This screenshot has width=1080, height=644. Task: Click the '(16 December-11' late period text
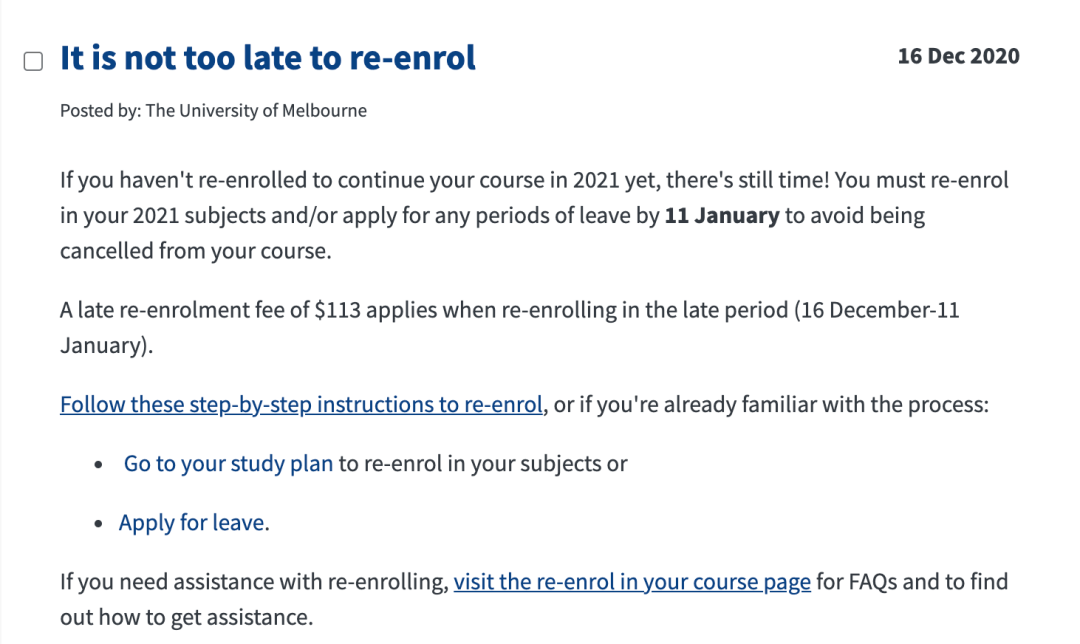pos(877,310)
